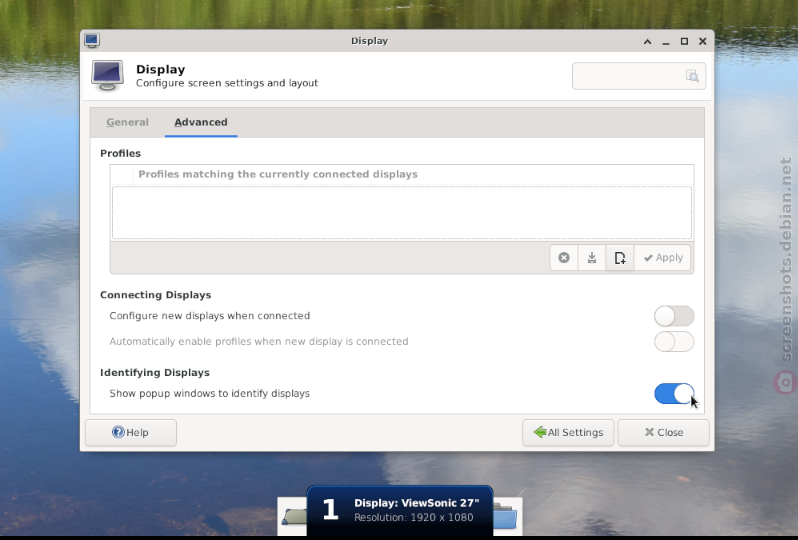Minimize the Display window

point(666,41)
